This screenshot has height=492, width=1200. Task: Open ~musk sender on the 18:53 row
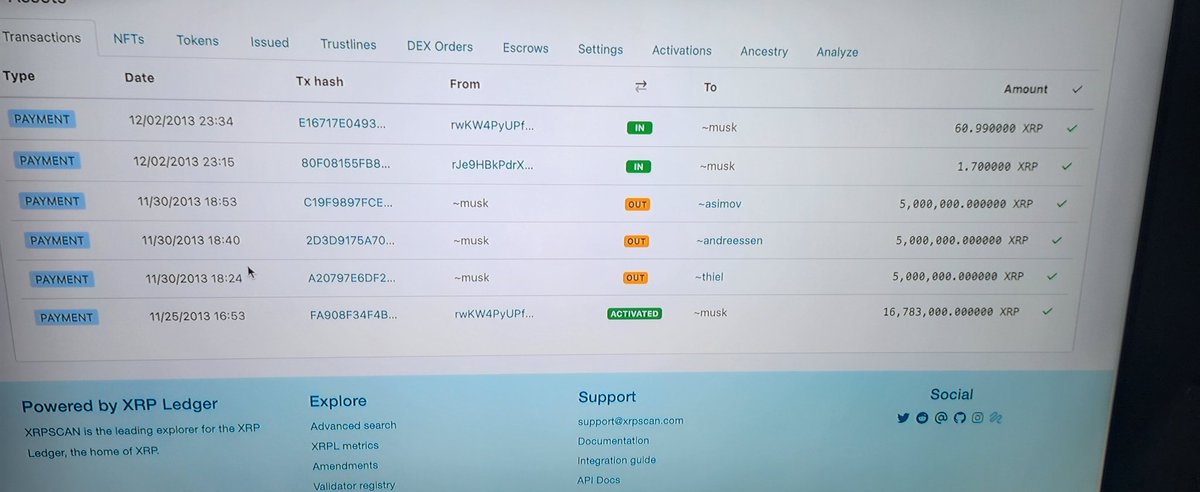[x=471, y=203]
